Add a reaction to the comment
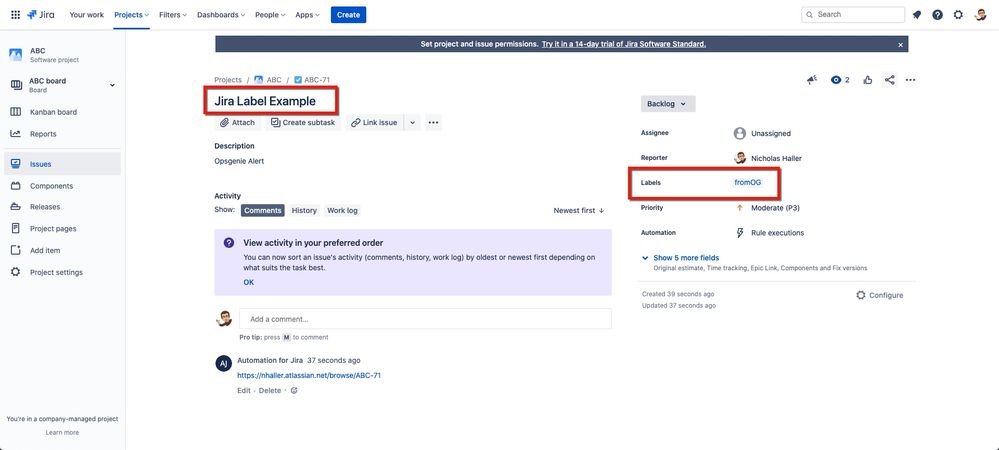The width and height of the screenshot is (999, 450). point(294,391)
